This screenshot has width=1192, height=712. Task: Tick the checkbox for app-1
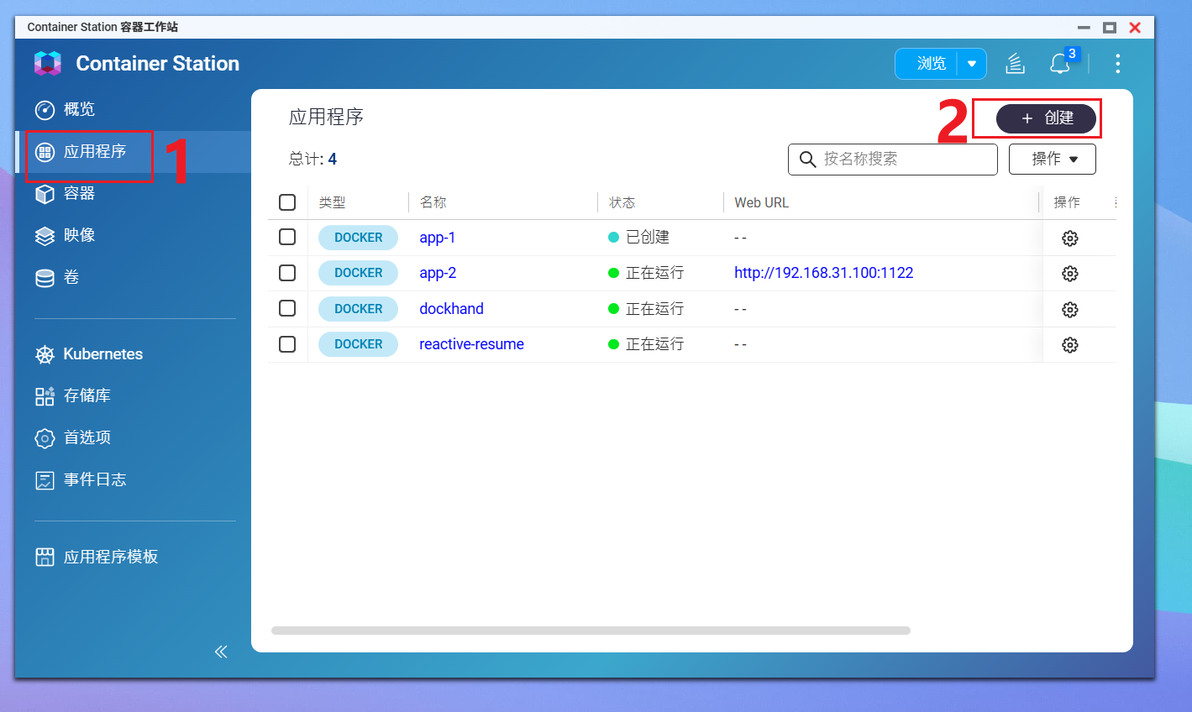click(287, 238)
